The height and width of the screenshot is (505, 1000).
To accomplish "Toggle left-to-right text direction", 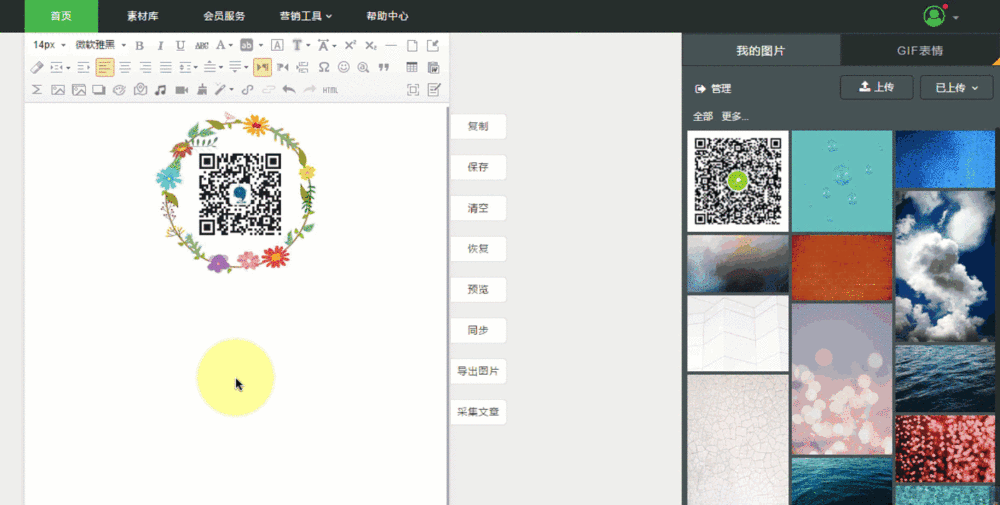I will [263, 67].
